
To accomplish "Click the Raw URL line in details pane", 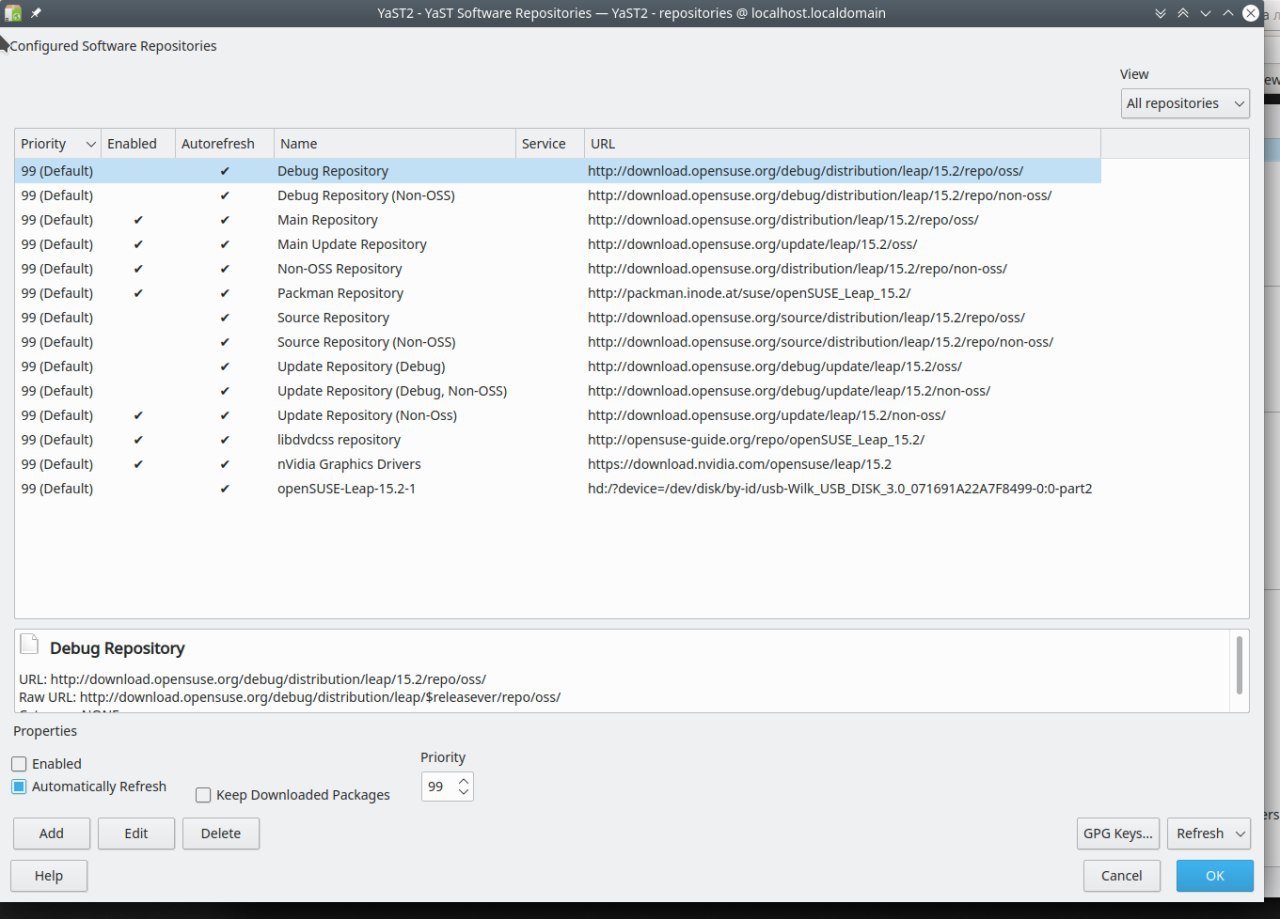I will click(x=290, y=697).
